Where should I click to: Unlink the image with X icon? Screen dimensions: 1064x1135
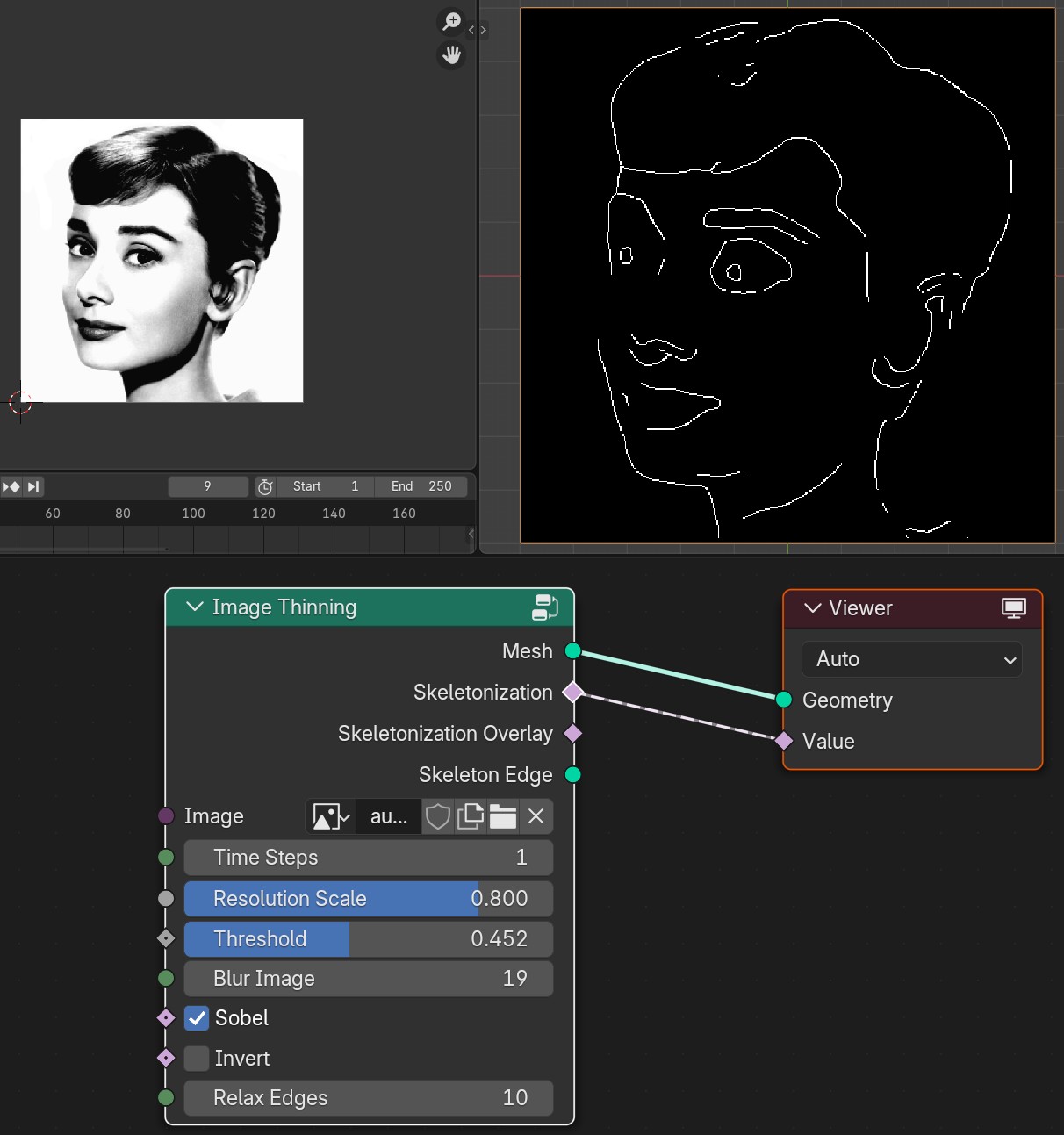pyautogui.click(x=536, y=816)
